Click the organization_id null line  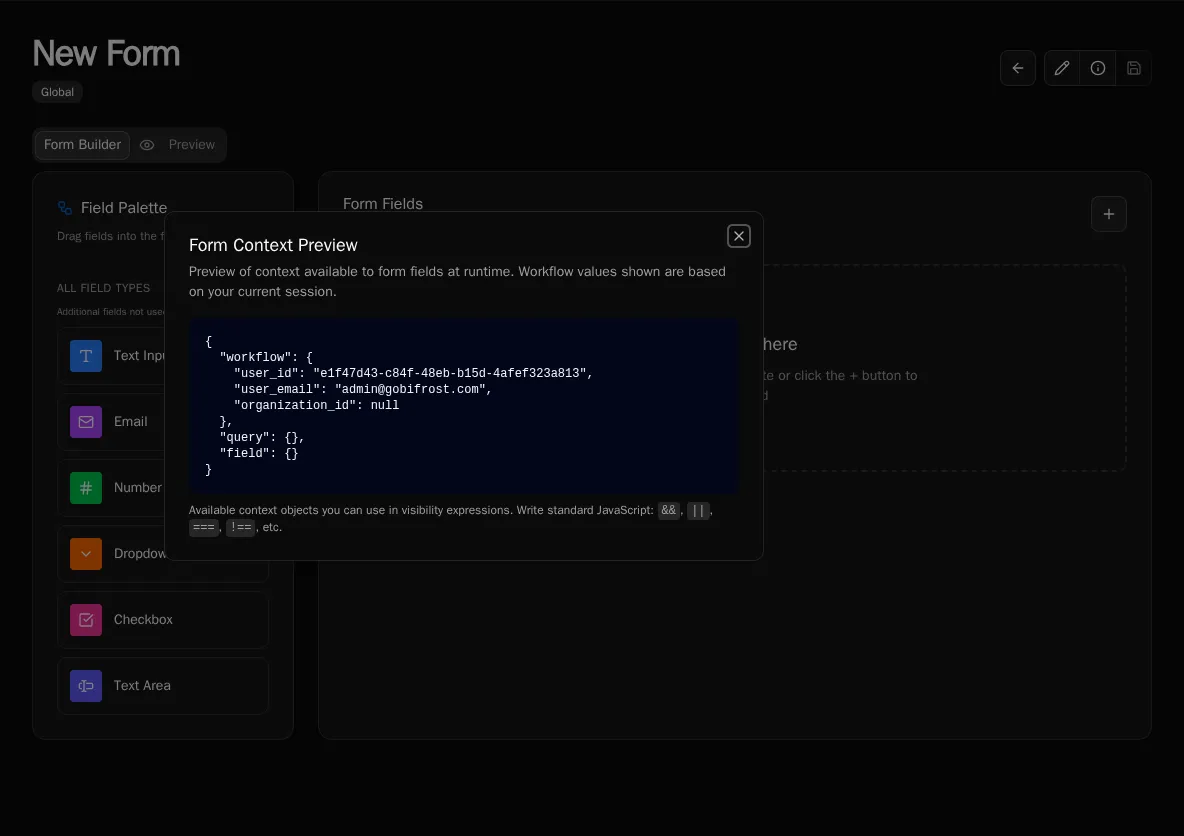click(x=316, y=405)
